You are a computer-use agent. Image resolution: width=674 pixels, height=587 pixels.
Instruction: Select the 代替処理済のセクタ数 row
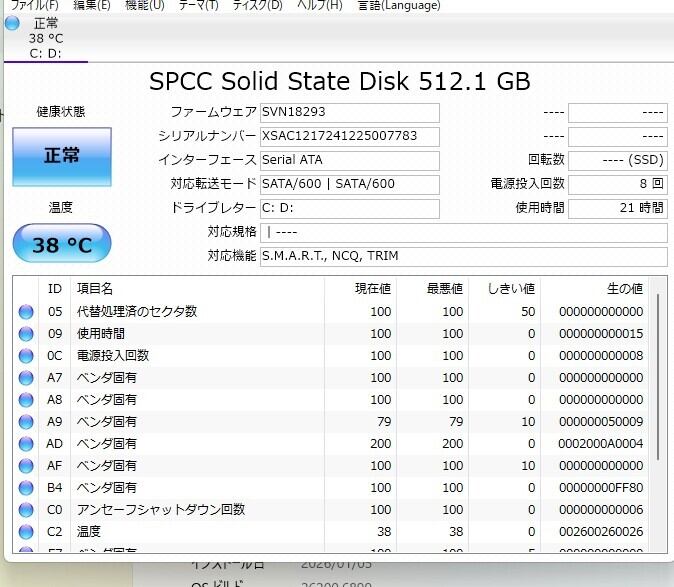[x=331, y=312]
